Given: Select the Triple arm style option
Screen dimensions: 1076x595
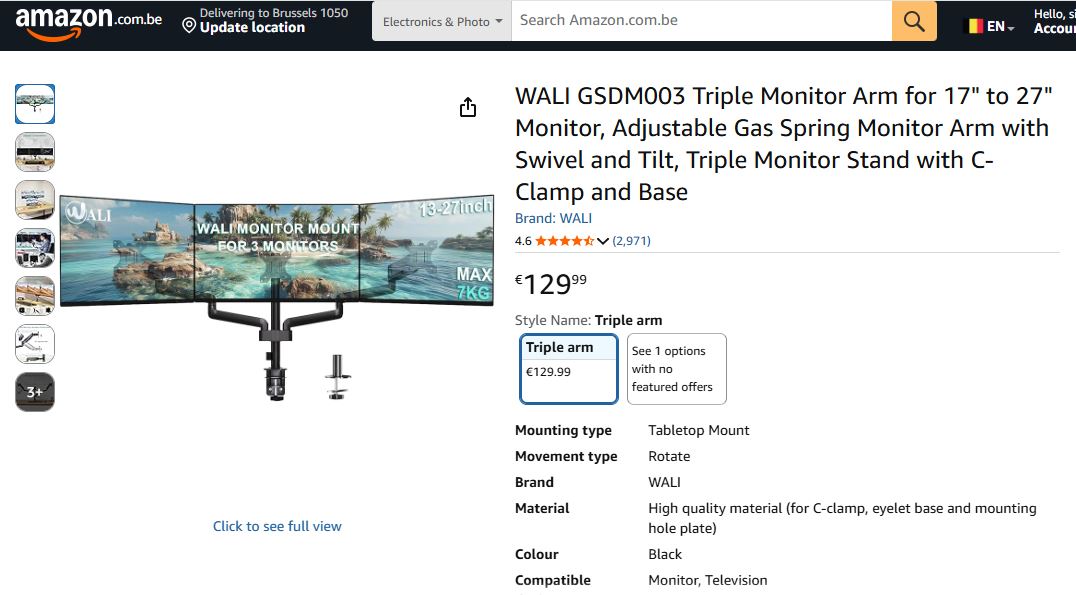Looking at the screenshot, I should (x=568, y=368).
